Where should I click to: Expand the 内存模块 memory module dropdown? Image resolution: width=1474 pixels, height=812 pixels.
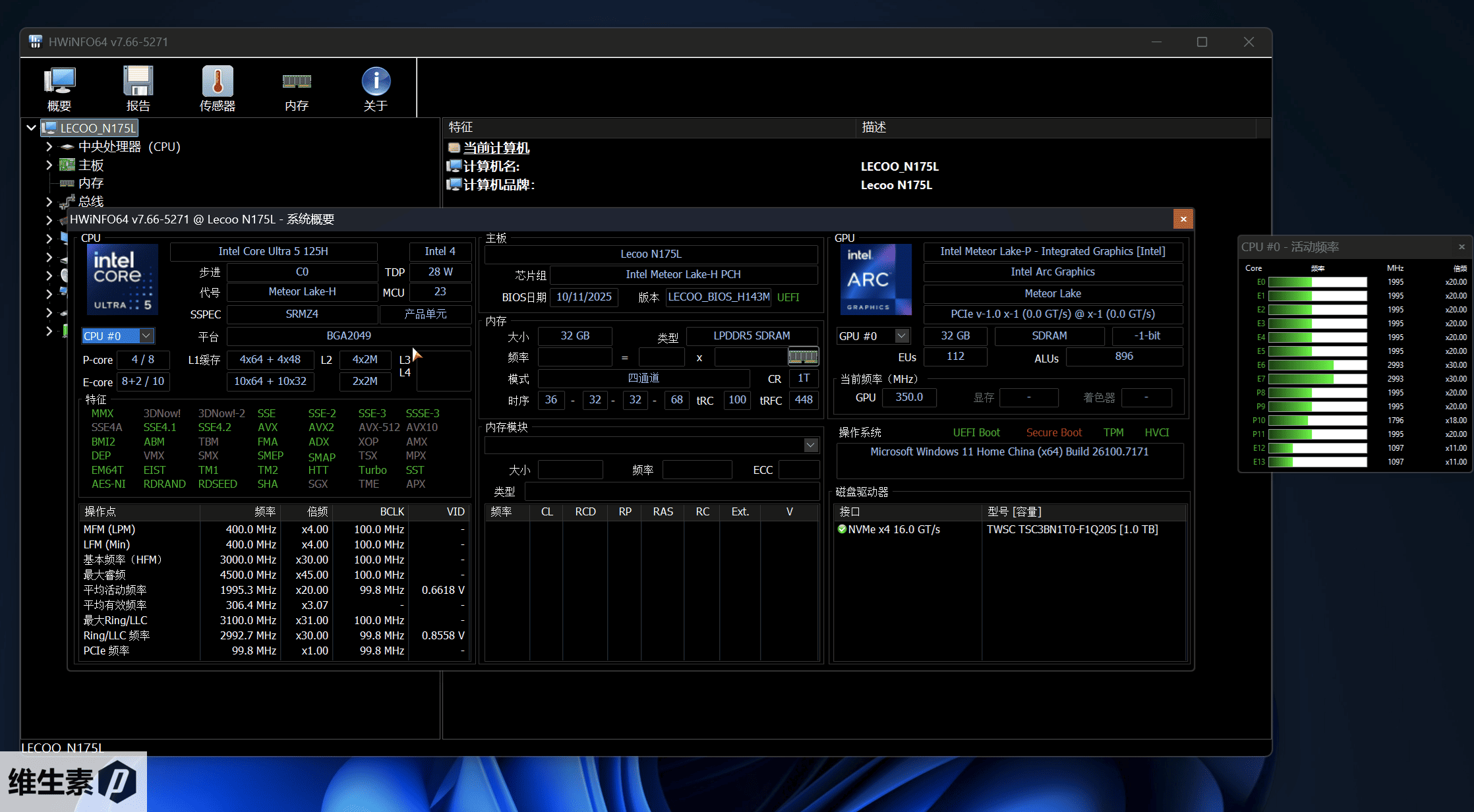tap(810, 445)
